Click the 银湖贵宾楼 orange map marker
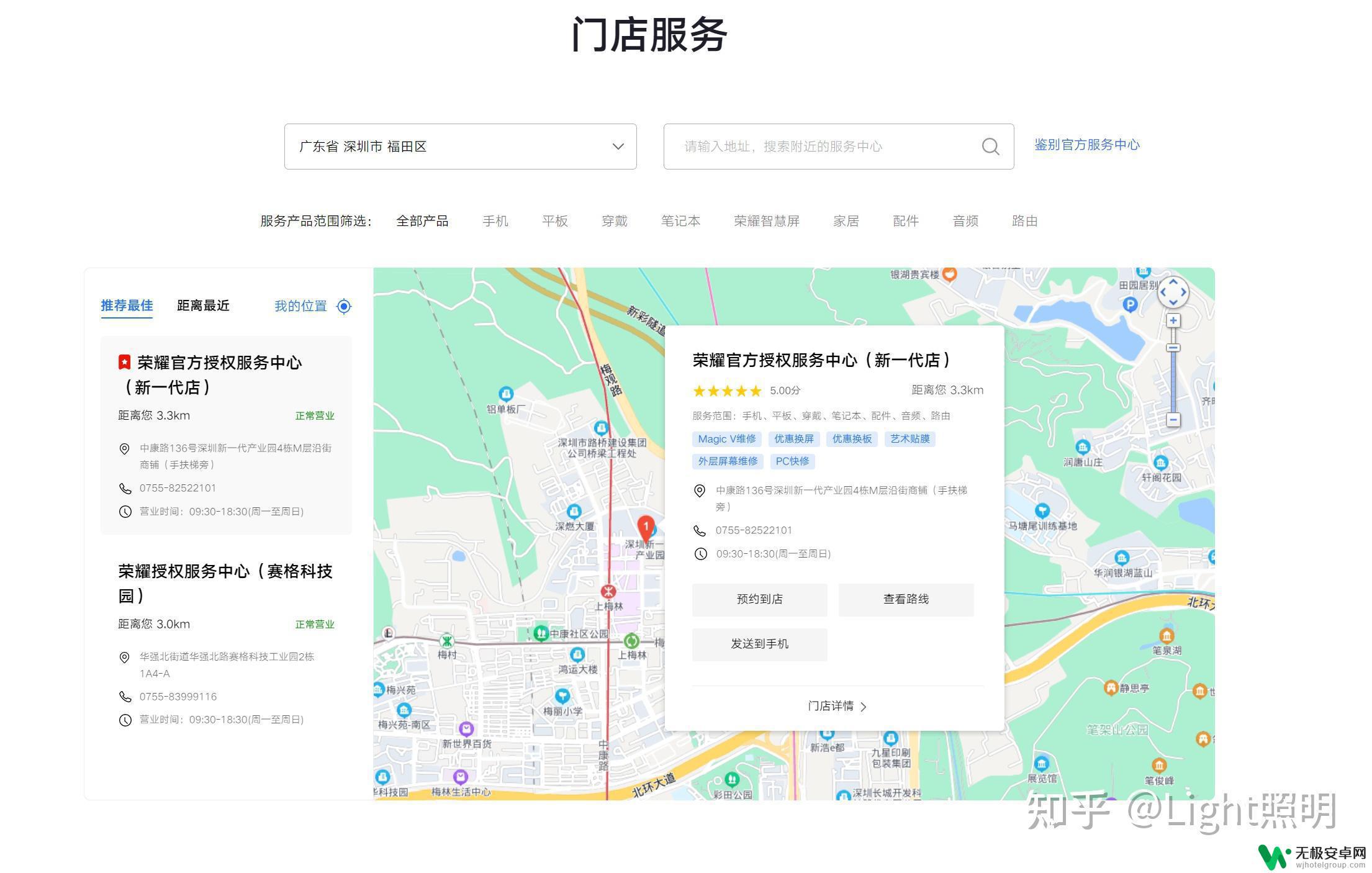 tap(949, 274)
